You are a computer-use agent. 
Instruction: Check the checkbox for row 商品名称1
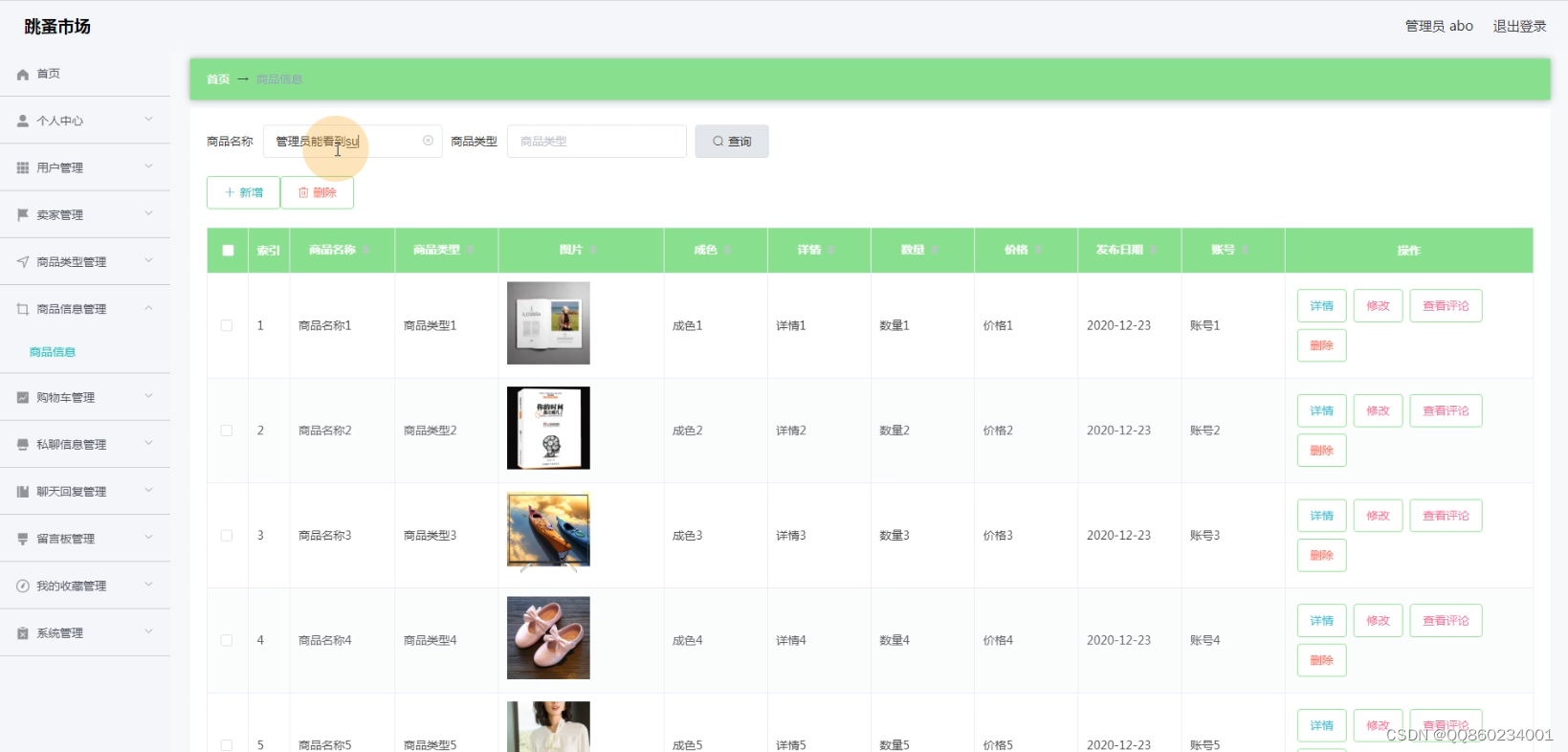227,325
